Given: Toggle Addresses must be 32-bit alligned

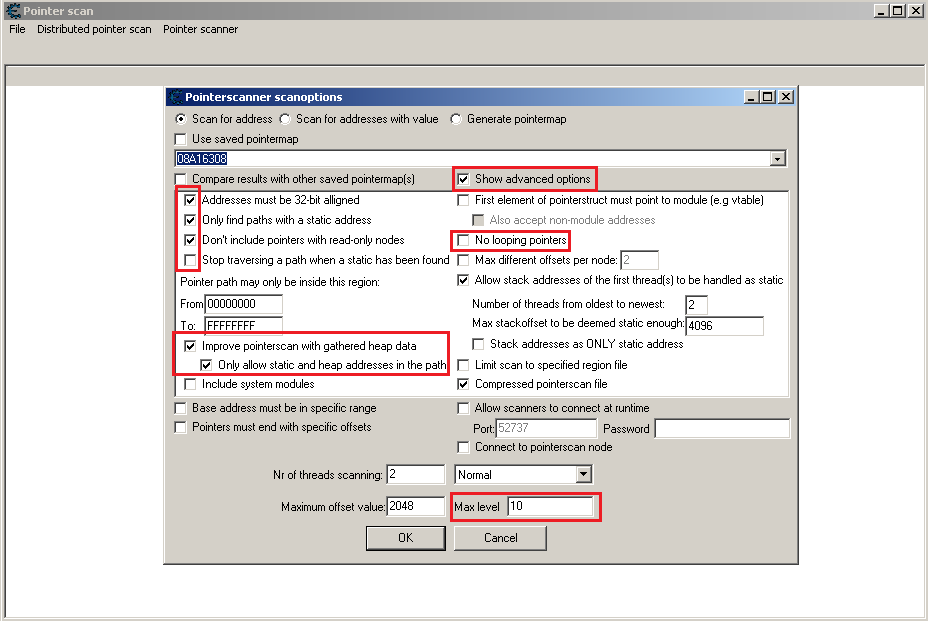Looking at the screenshot, I should [x=190, y=200].
